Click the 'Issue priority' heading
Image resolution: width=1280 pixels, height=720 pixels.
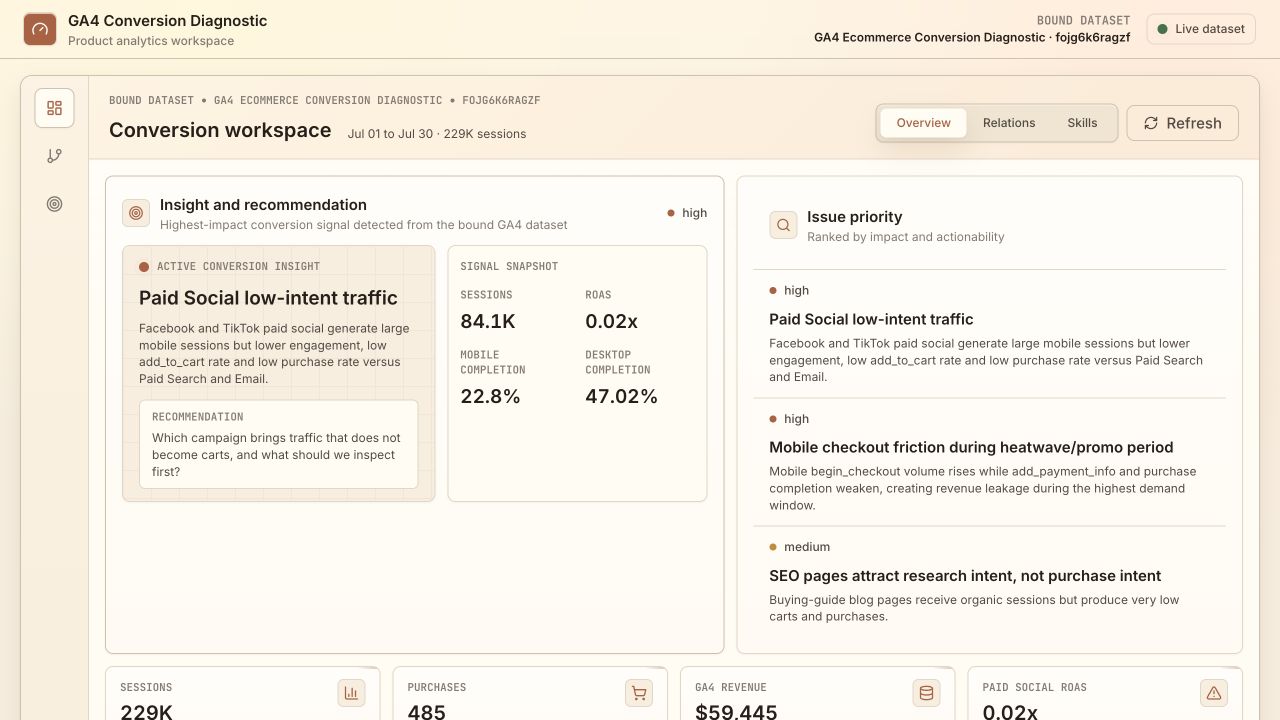click(x=855, y=217)
